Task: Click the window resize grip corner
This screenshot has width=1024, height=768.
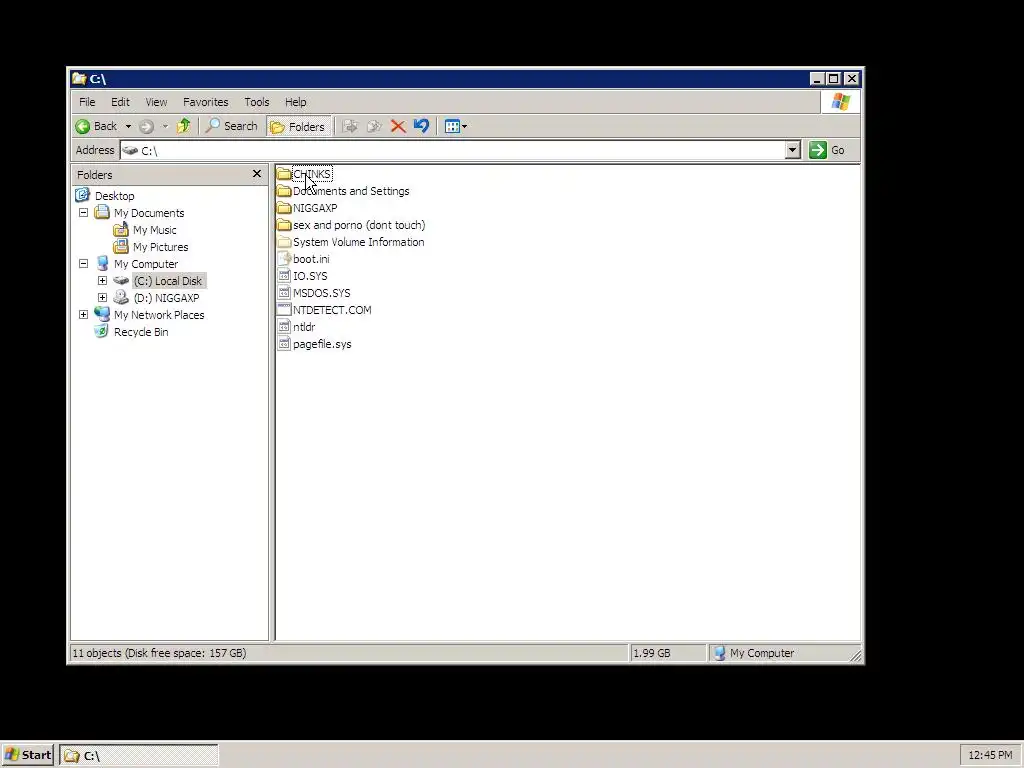Action: click(x=855, y=655)
